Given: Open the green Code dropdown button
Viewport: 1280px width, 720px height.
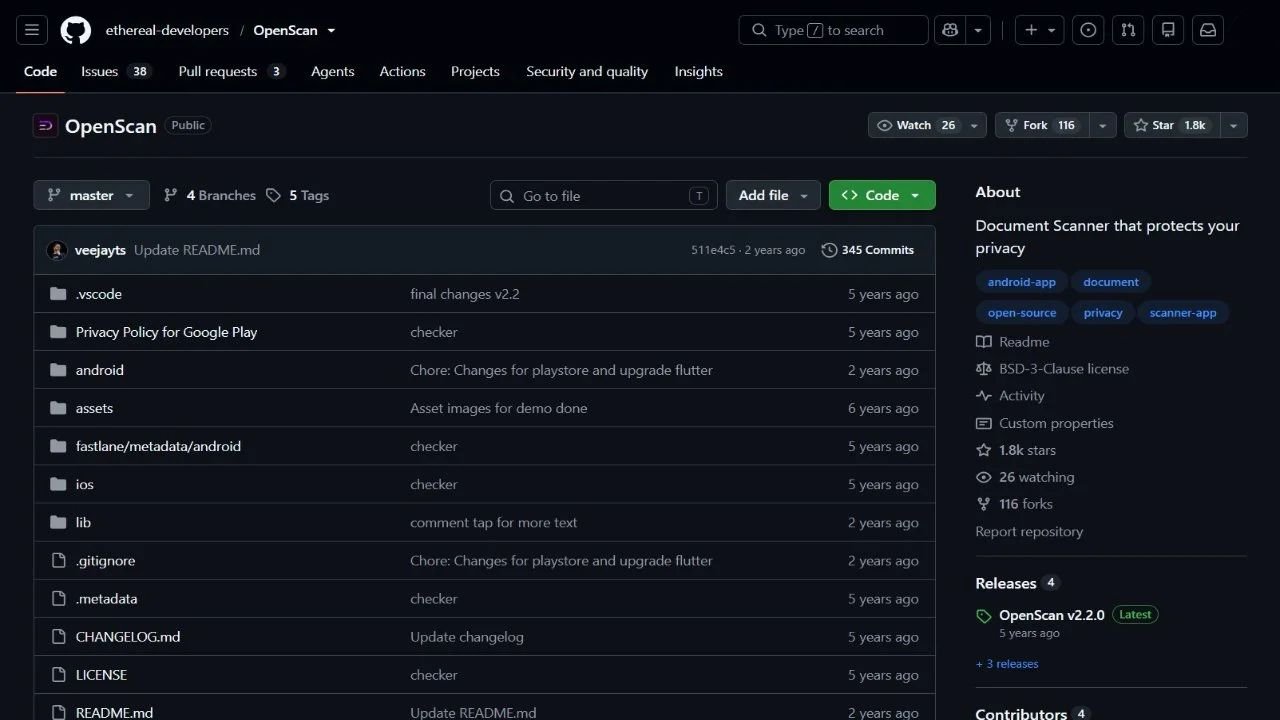Looking at the screenshot, I should pyautogui.click(x=882, y=195).
